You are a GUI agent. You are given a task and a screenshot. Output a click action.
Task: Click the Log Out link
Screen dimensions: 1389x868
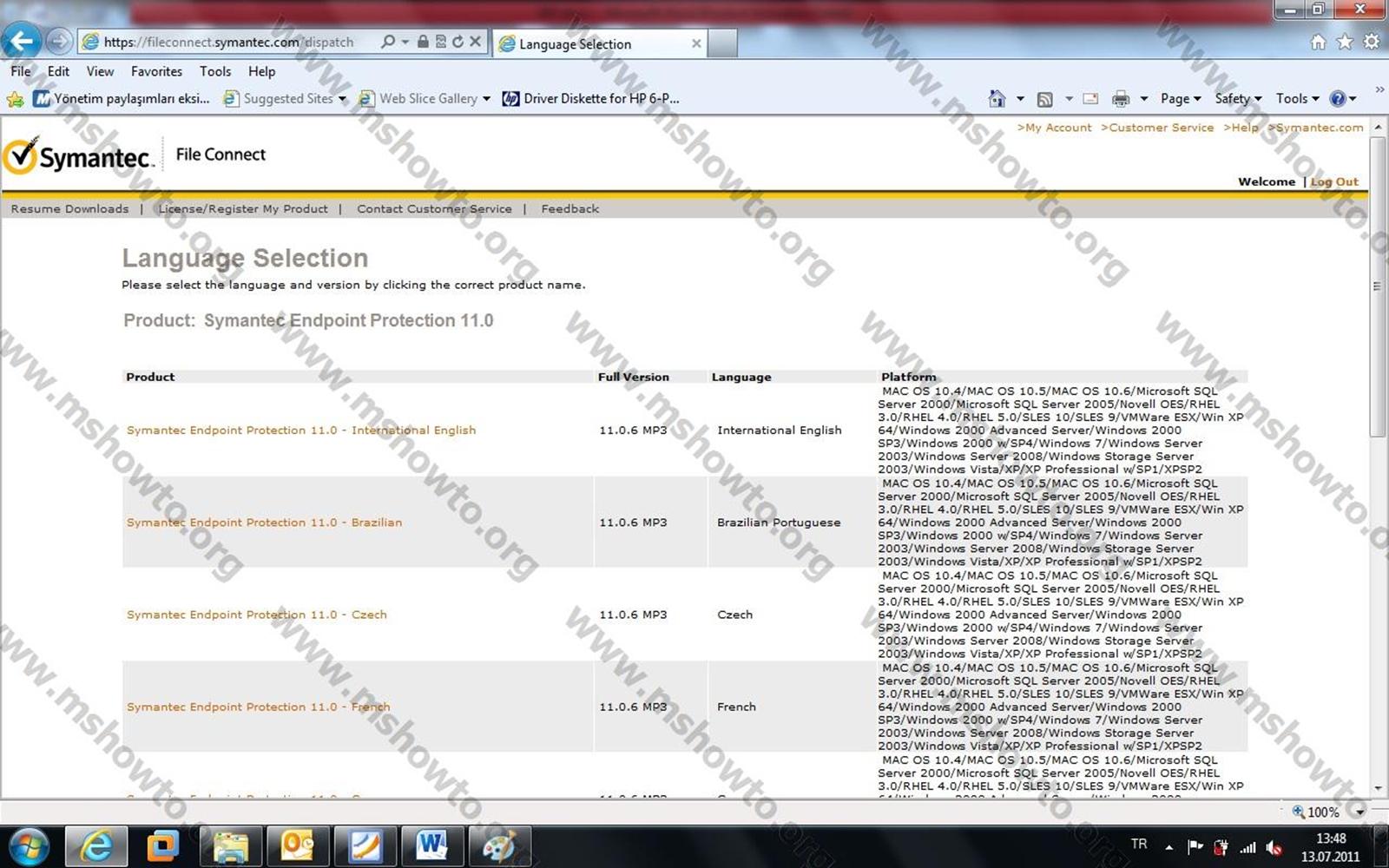(1334, 181)
